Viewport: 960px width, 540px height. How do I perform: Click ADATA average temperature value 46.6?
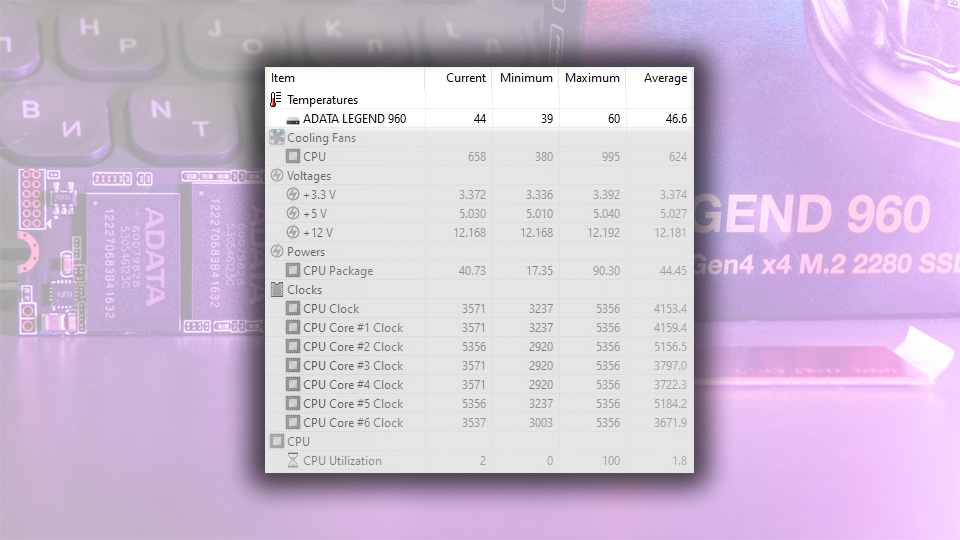pos(677,119)
